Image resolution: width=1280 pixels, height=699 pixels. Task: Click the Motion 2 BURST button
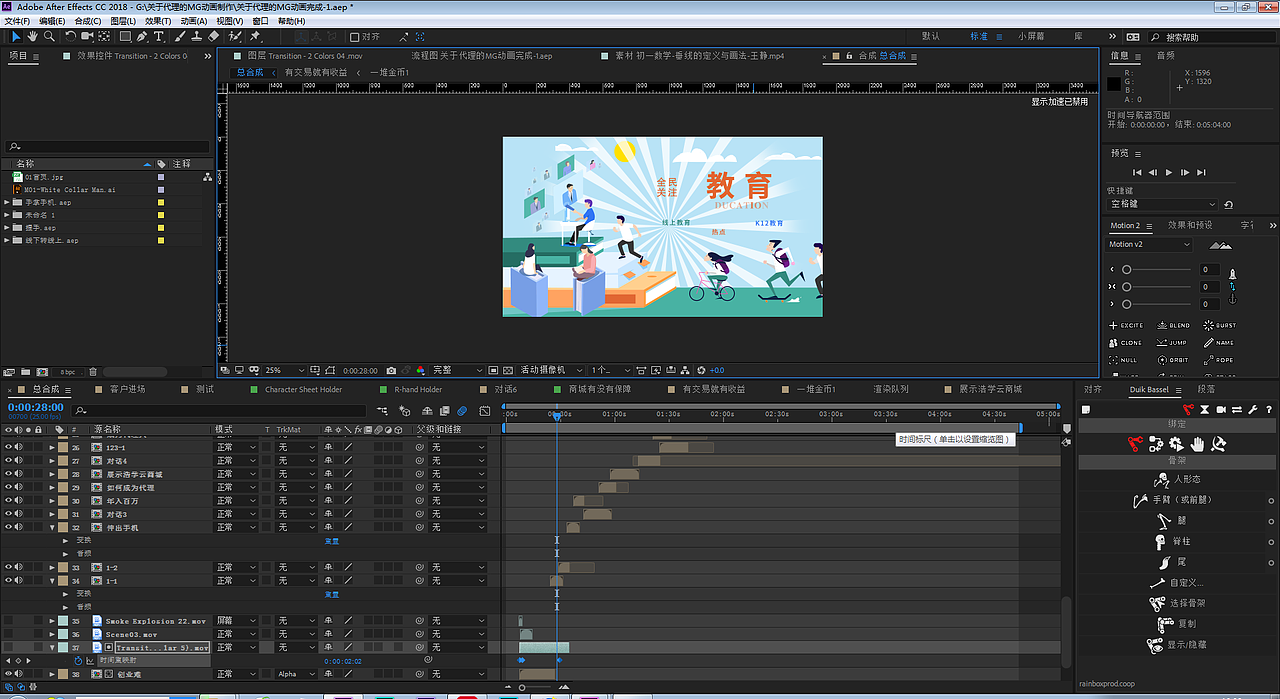[x=1220, y=325]
